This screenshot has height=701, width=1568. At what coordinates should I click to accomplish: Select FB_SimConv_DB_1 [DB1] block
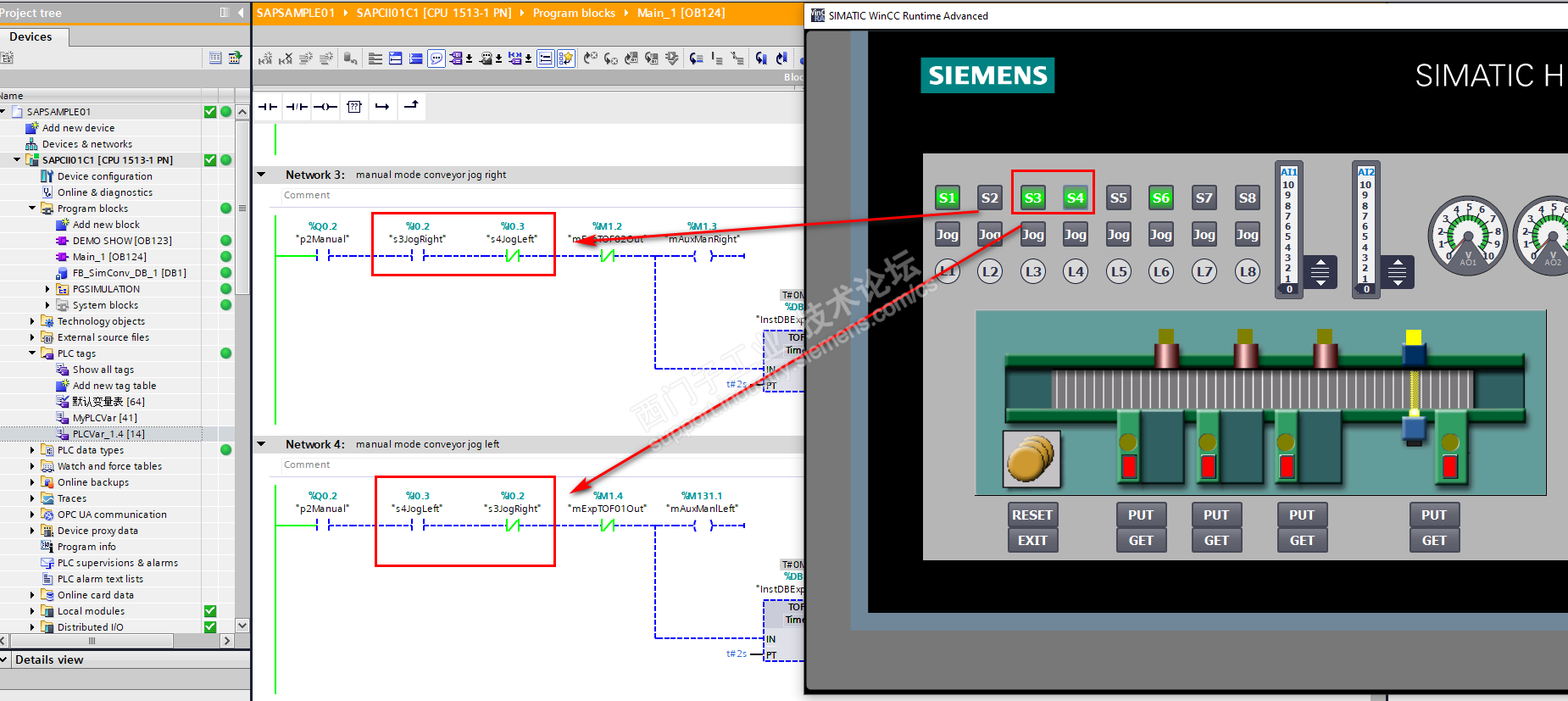coord(129,273)
